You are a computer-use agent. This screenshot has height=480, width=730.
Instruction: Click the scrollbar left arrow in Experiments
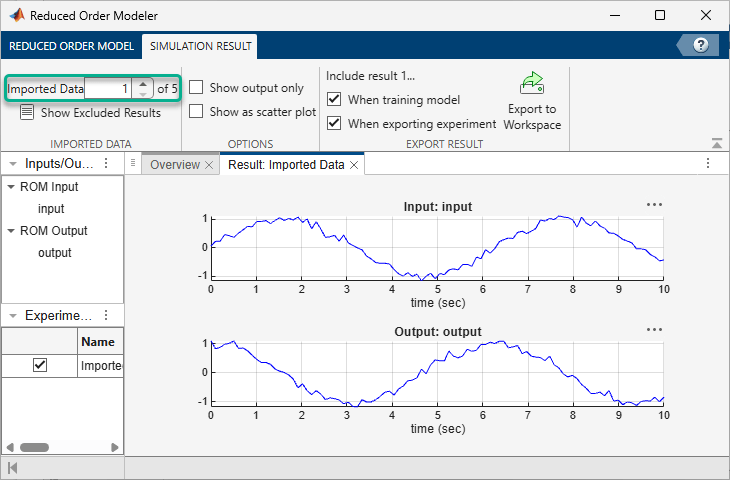[x=10, y=447]
